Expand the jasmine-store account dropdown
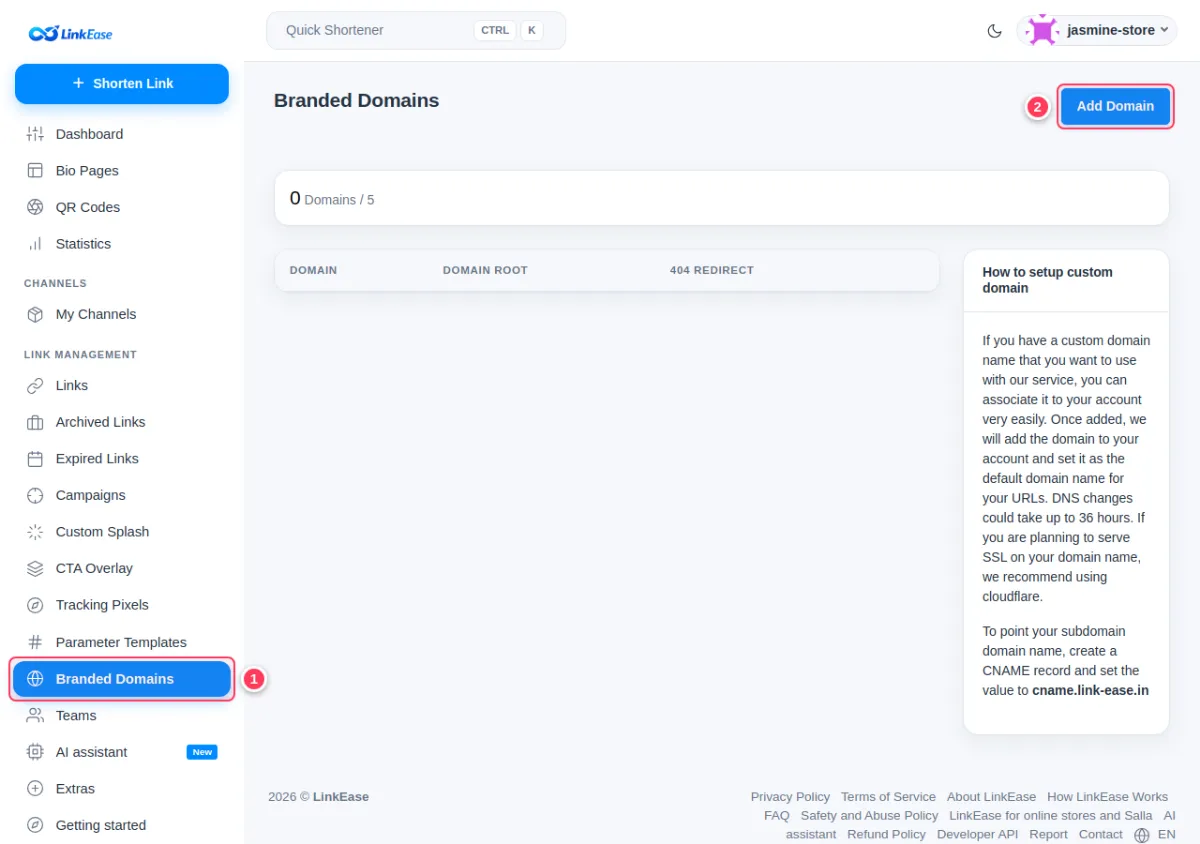The height and width of the screenshot is (844, 1200). [x=1097, y=30]
